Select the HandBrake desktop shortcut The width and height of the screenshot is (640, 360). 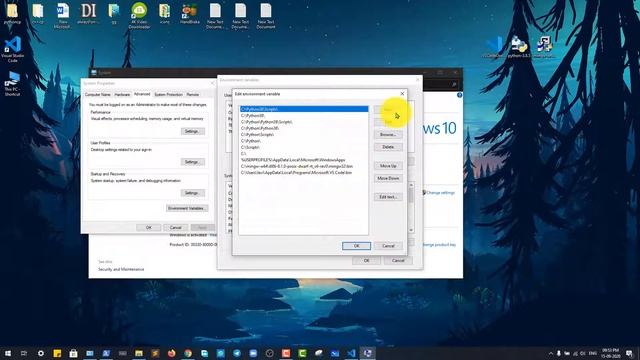(190, 13)
